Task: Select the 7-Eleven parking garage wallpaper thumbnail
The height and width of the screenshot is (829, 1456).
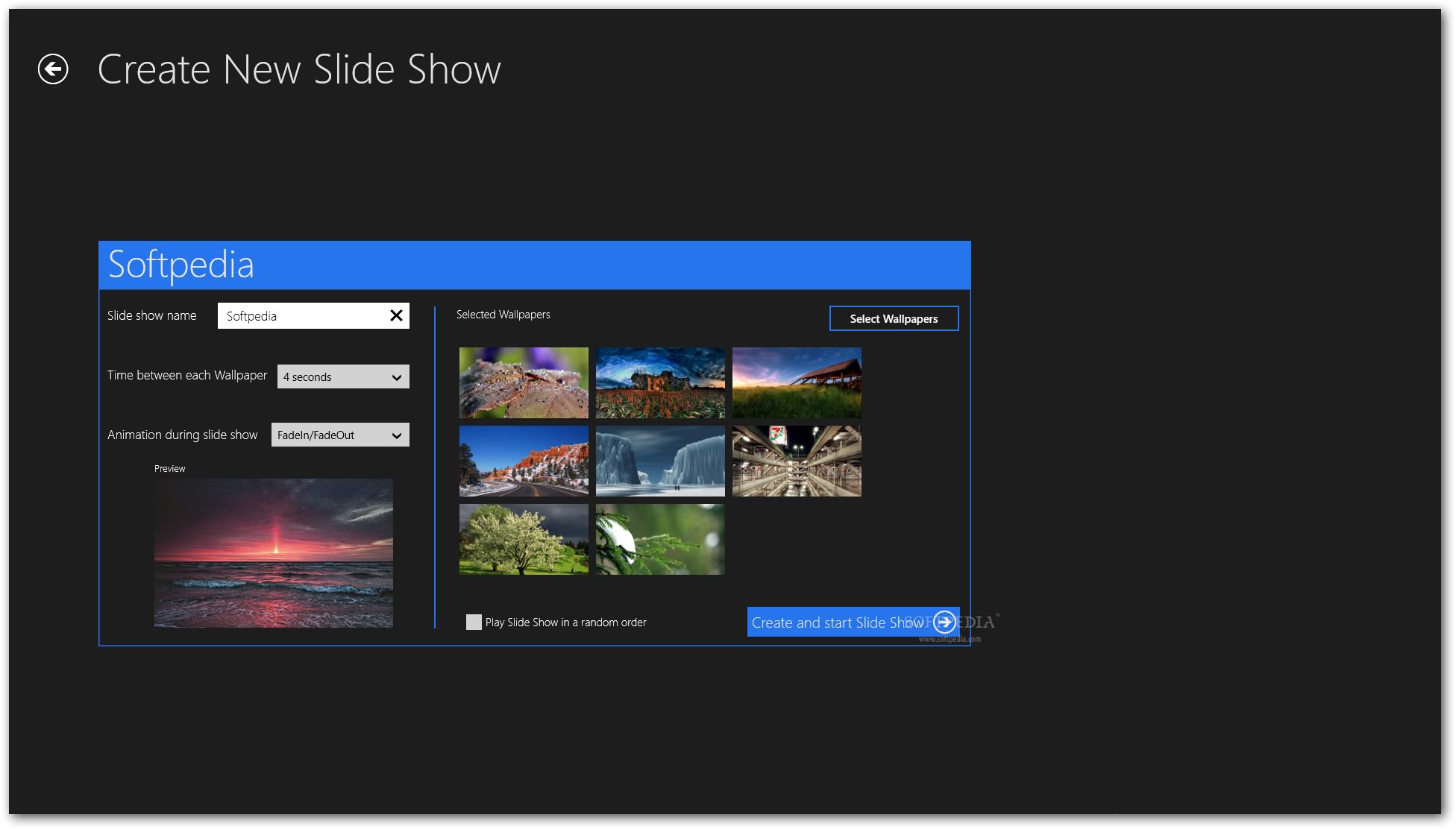Action: pyautogui.click(x=797, y=461)
